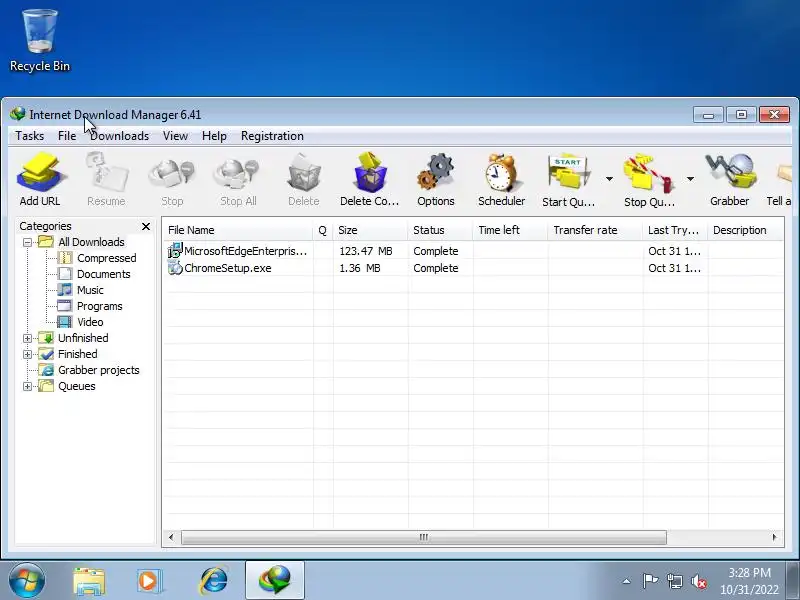This screenshot has height=600, width=800.
Task: Click the Stop All toolbar icon
Action: pos(238,173)
